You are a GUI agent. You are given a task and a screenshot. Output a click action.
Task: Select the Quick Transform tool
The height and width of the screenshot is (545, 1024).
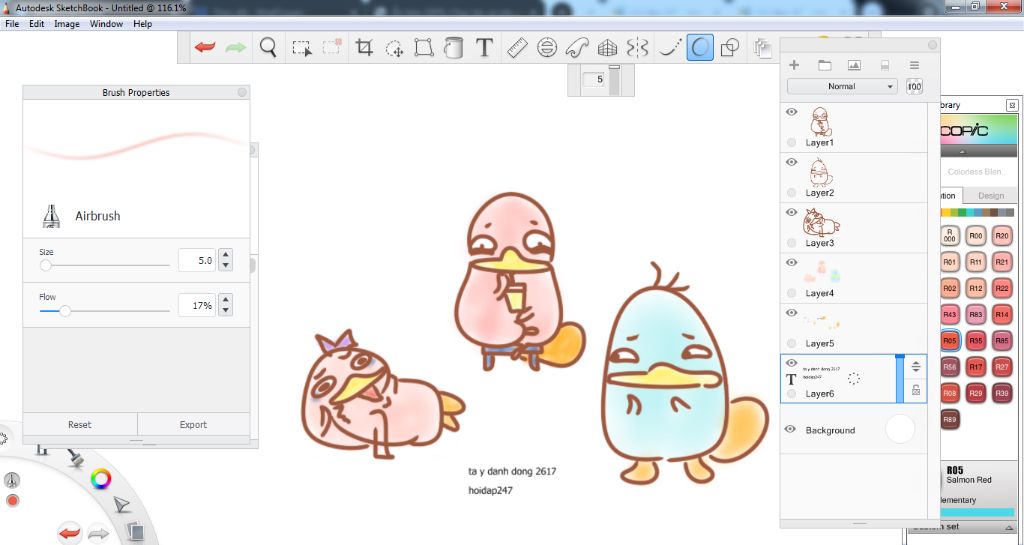point(394,48)
